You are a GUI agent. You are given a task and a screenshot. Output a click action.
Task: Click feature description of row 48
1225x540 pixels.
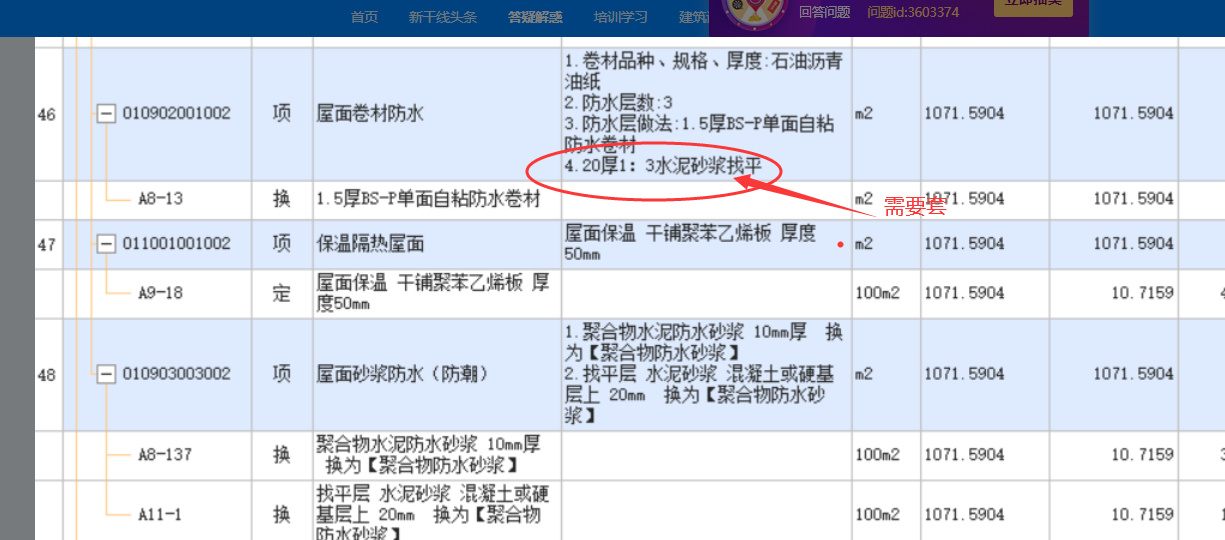pos(705,374)
